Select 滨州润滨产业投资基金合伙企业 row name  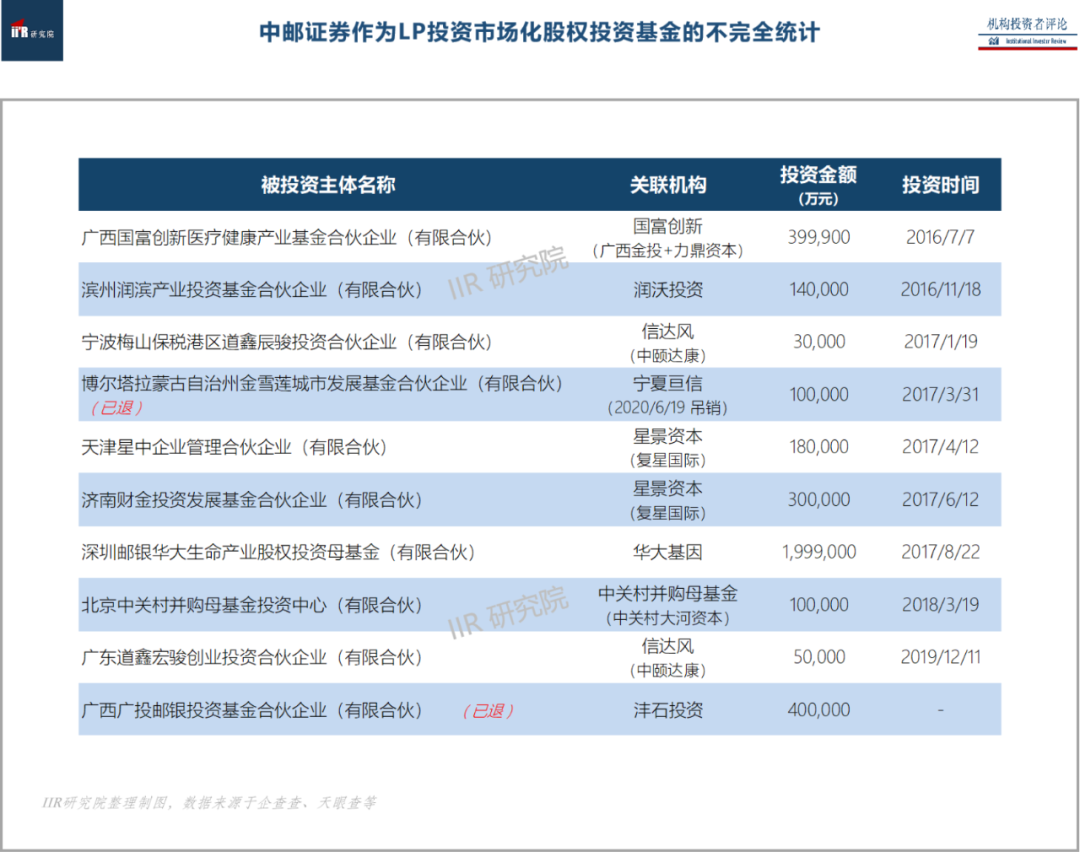[x=251, y=290]
